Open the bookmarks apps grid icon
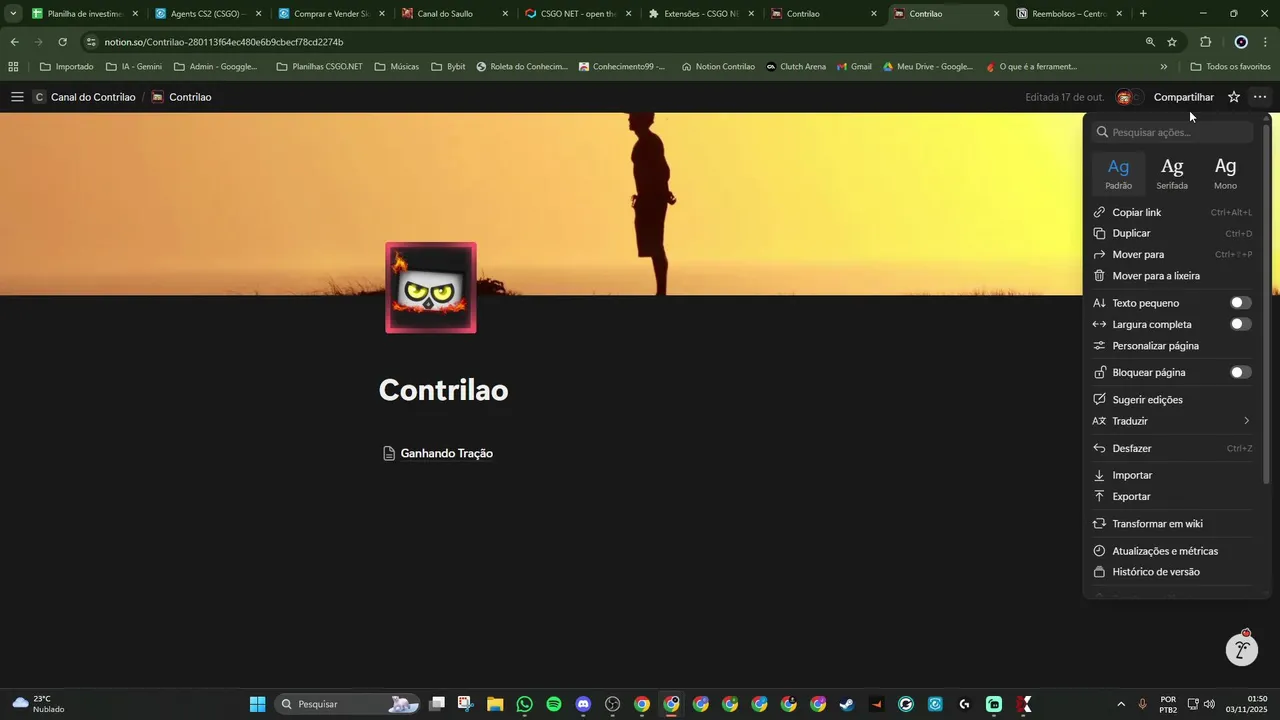The width and height of the screenshot is (1280, 720). click(13, 67)
